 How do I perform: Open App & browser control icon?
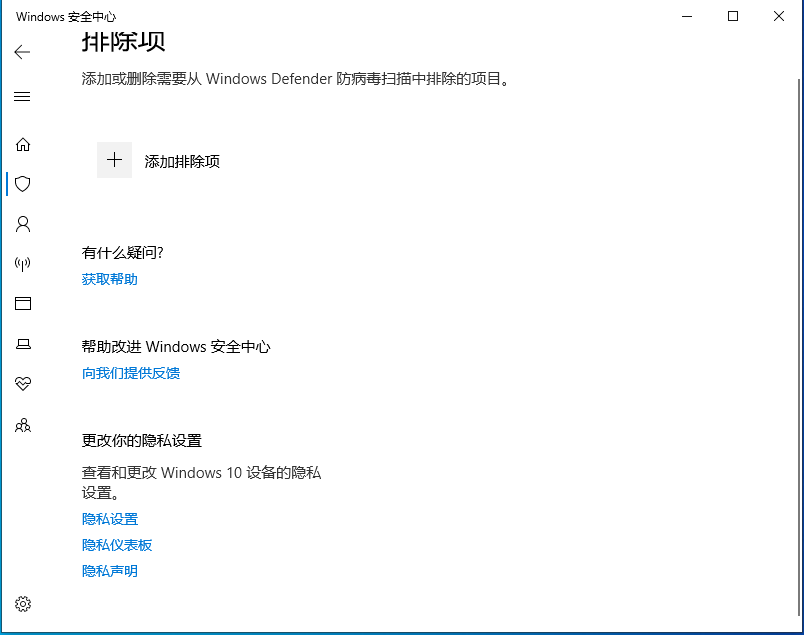(23, 304)
